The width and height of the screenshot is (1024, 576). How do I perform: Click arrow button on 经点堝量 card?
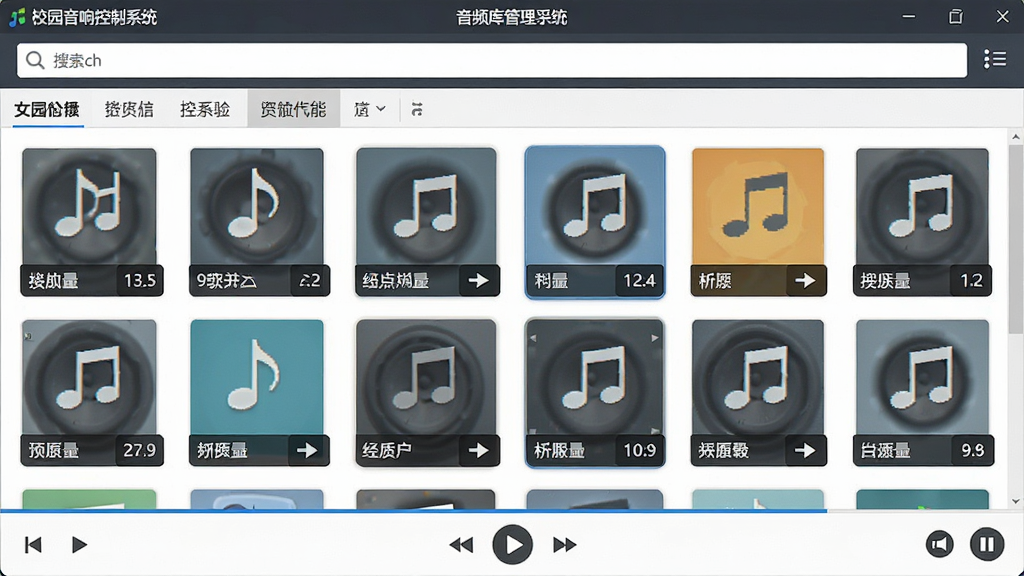coord(479,281)
